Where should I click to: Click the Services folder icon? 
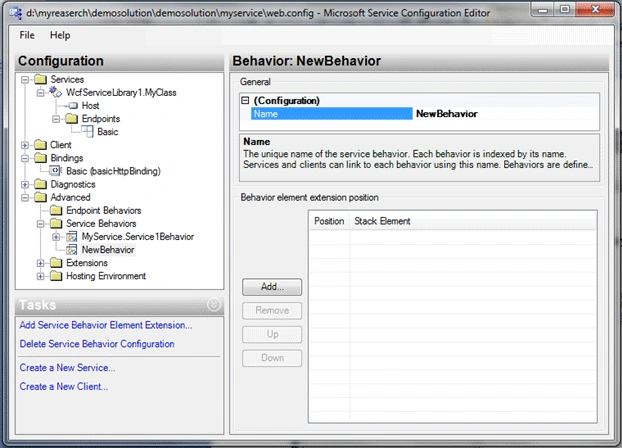coord(40,79)
